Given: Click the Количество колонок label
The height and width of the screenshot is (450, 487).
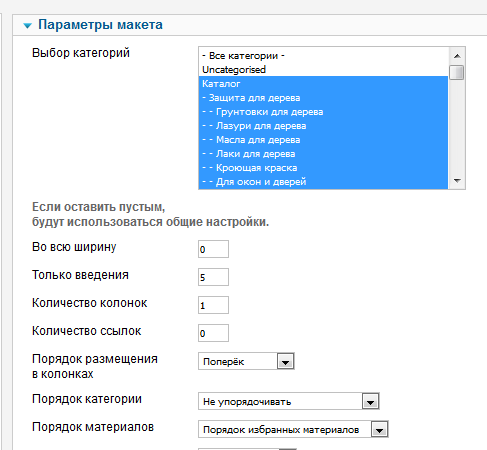Looking at the screenshot, I should click(89, 303).
